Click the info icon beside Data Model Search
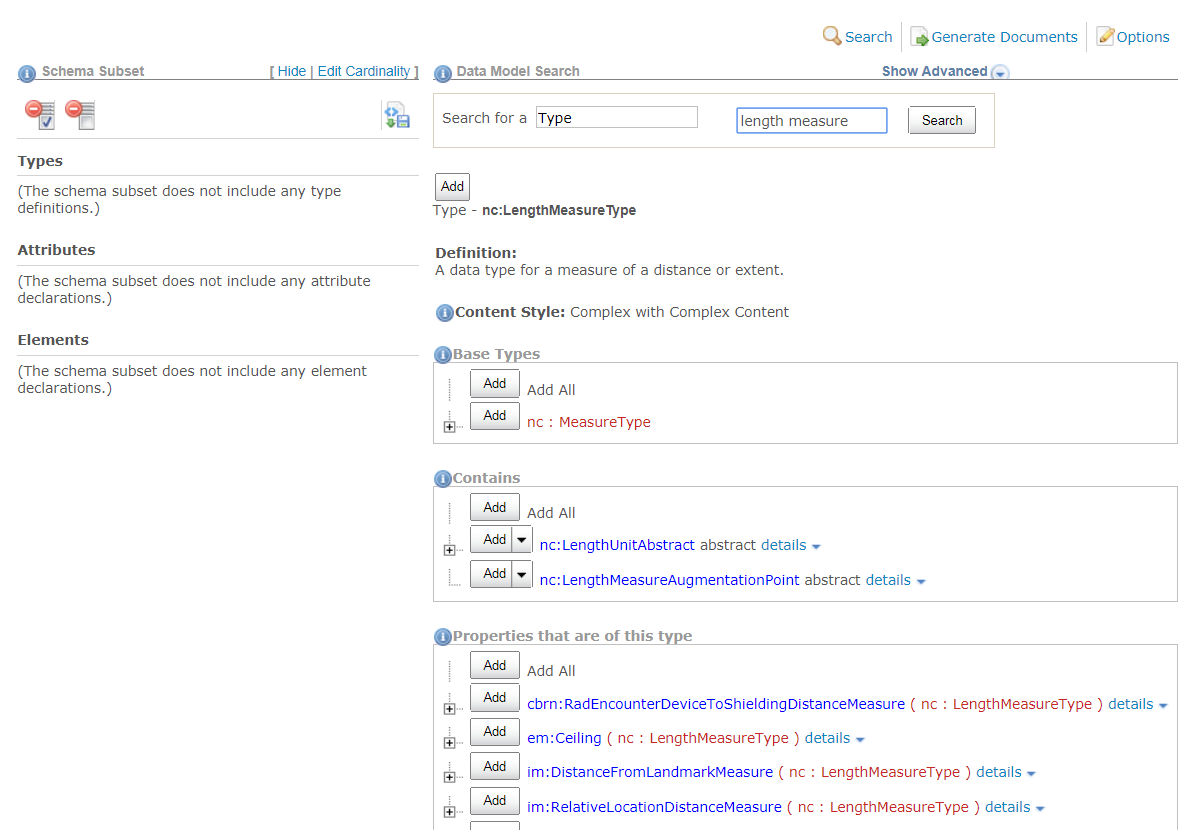1195x830 pixels. pyautogui.click(x=442, y=73)
